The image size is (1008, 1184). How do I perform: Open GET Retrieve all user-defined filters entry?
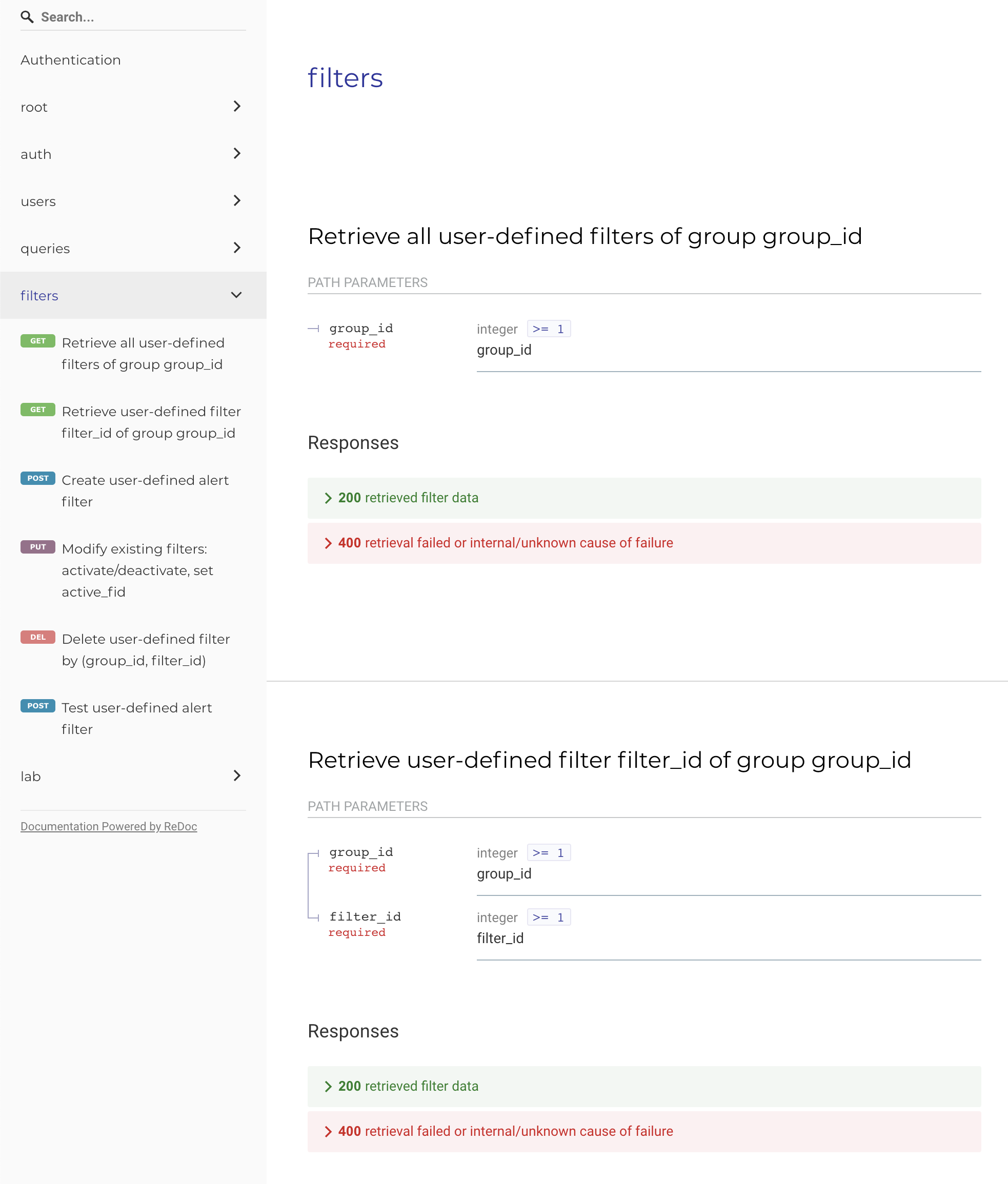(133, 354)
